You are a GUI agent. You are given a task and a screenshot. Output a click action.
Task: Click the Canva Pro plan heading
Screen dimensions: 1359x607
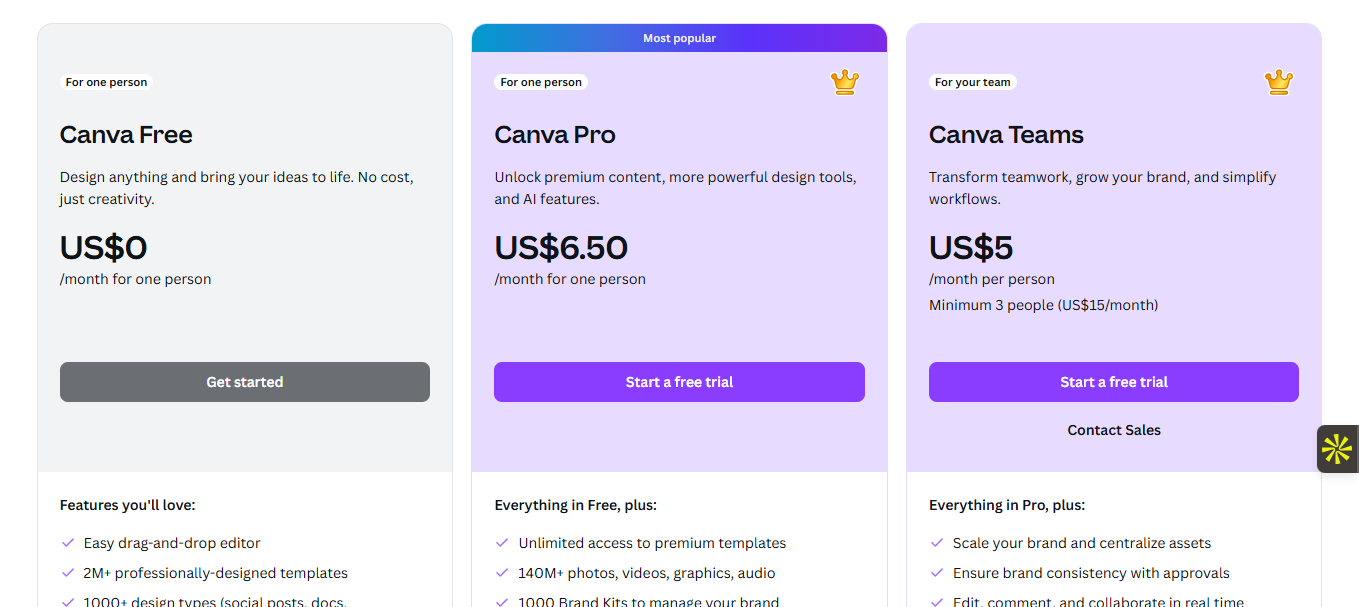(555, 135)
